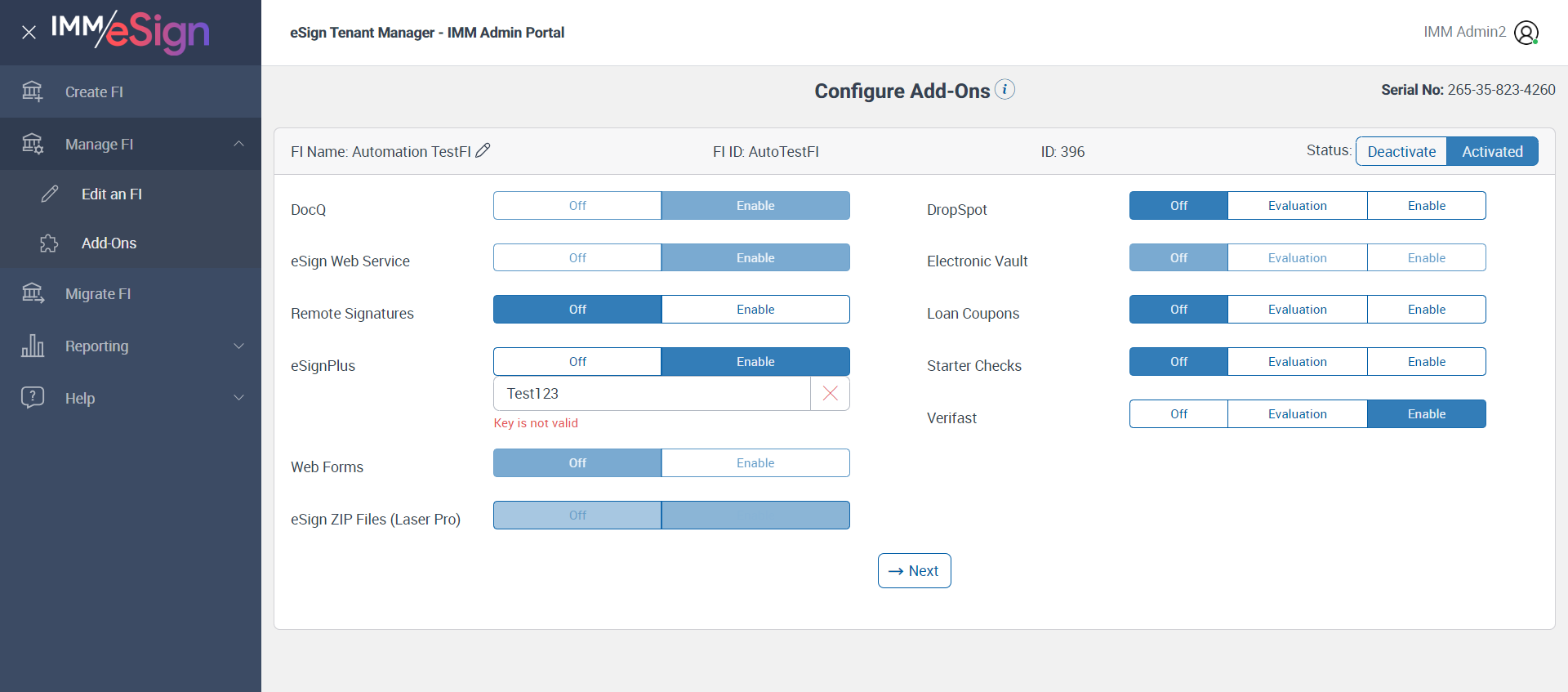
Task: Click the Deactivate status button
Action: click(x=1401, y=151)
